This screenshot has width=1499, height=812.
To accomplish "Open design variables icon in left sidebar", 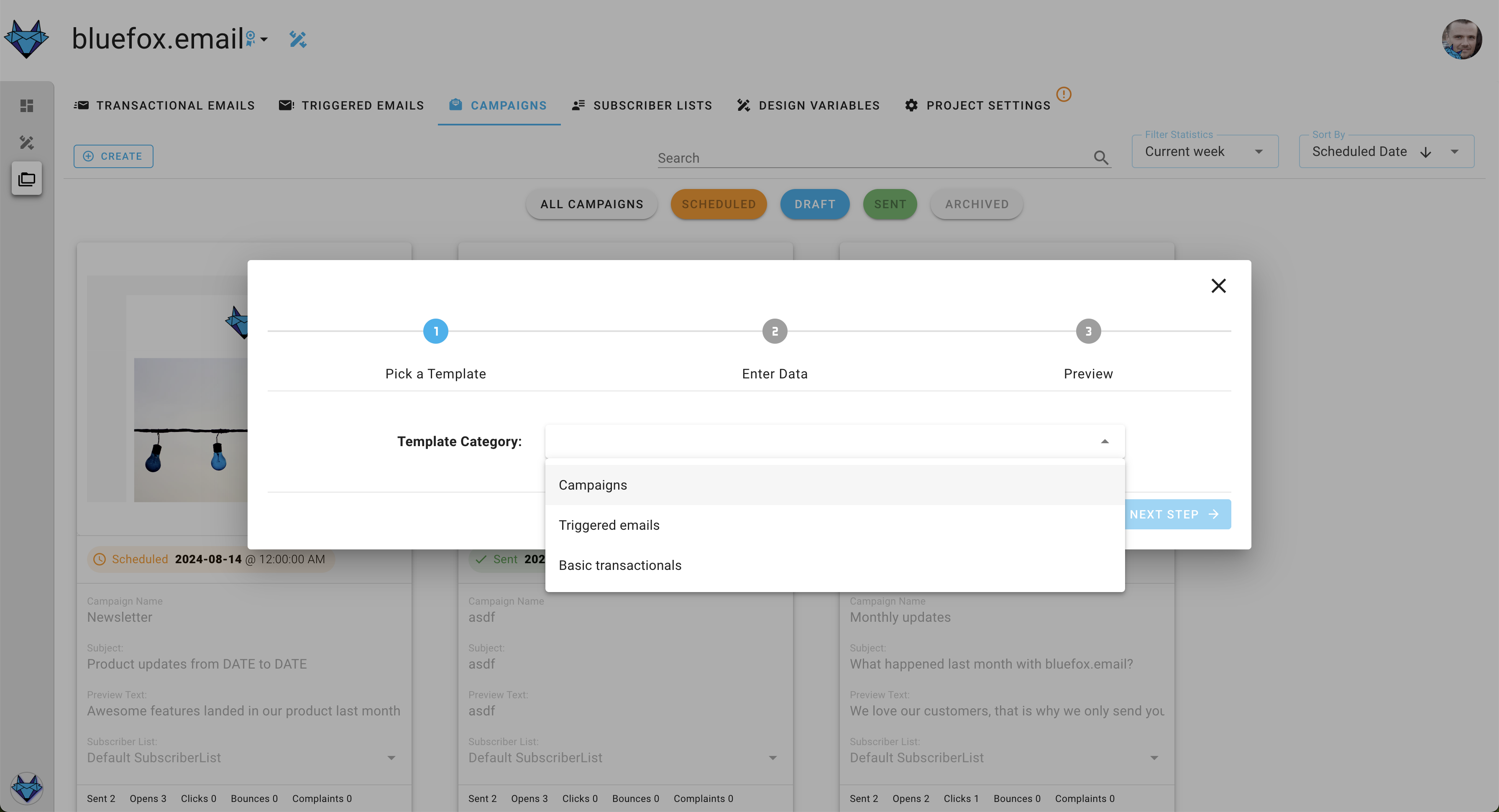I will (x=27, y=142).
